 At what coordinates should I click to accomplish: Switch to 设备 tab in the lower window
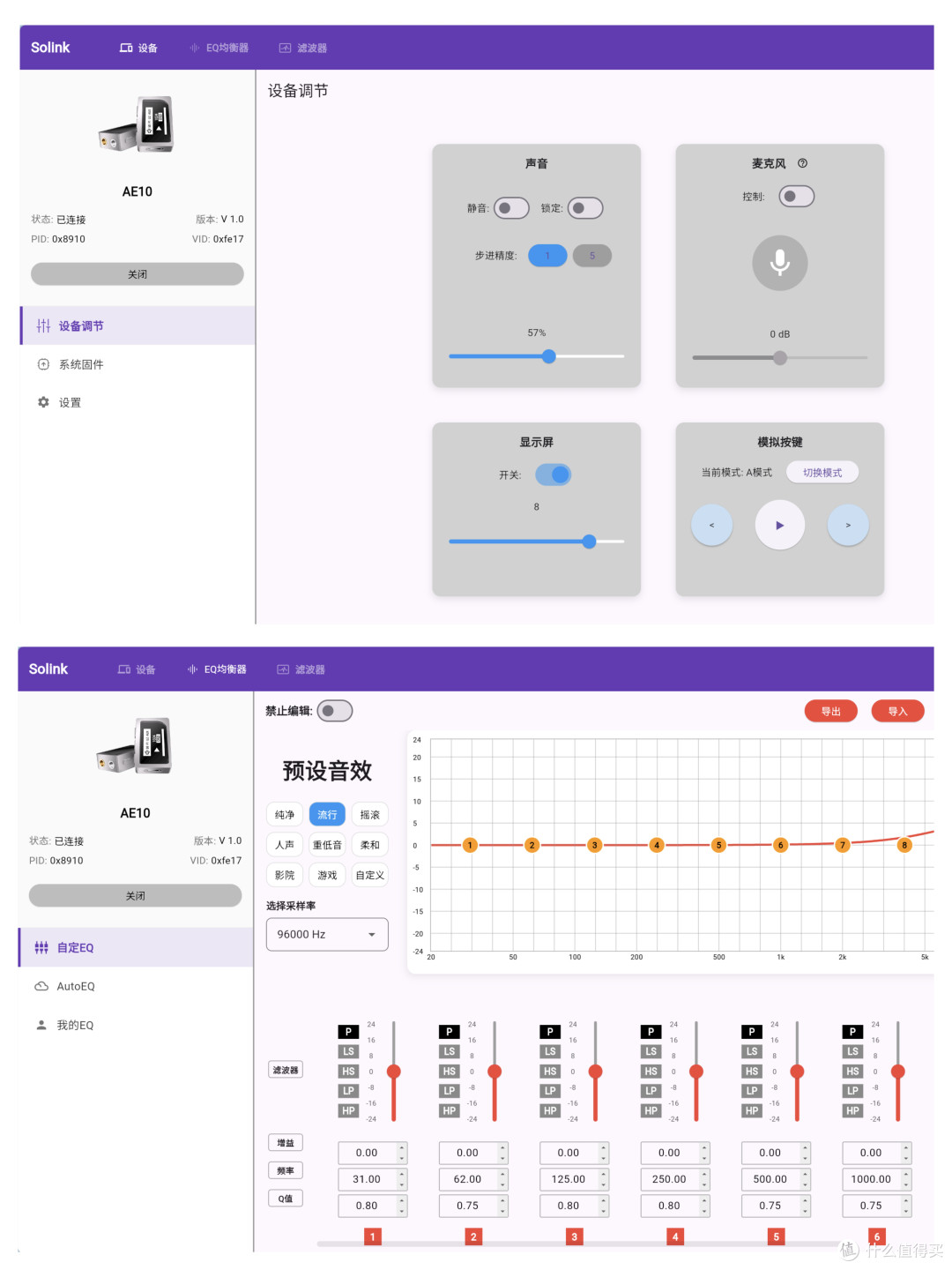[137, 669]
